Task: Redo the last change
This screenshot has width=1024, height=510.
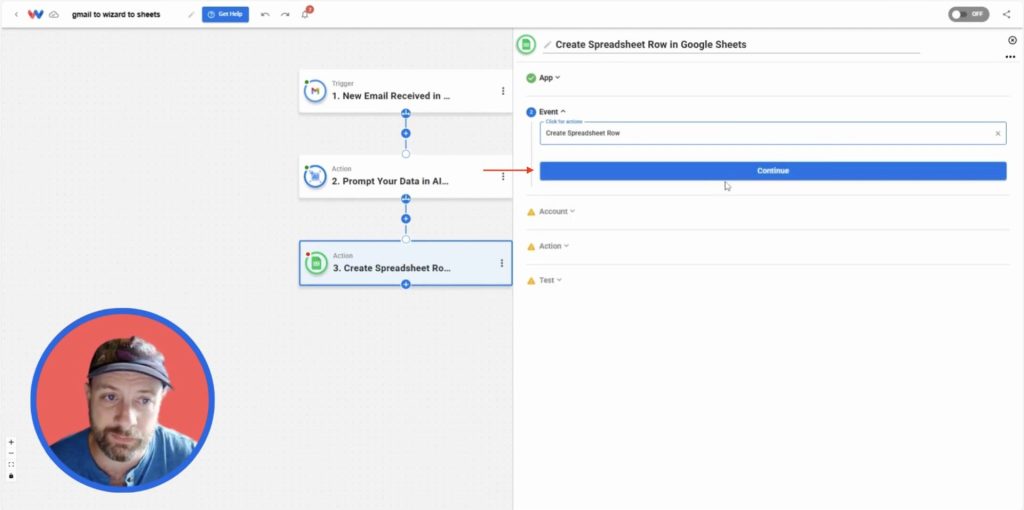Action: click(x=285, y=14)
